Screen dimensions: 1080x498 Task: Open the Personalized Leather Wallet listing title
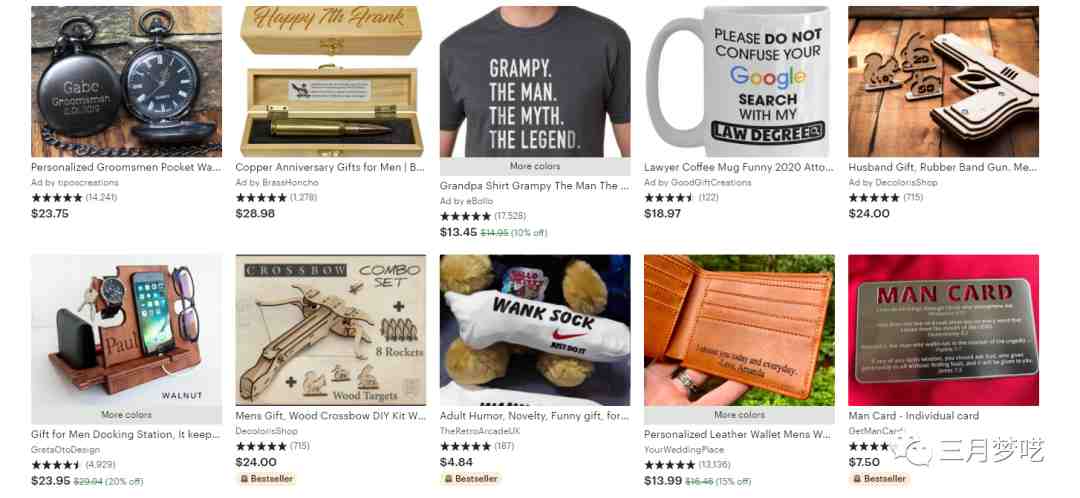pos(738,435)
